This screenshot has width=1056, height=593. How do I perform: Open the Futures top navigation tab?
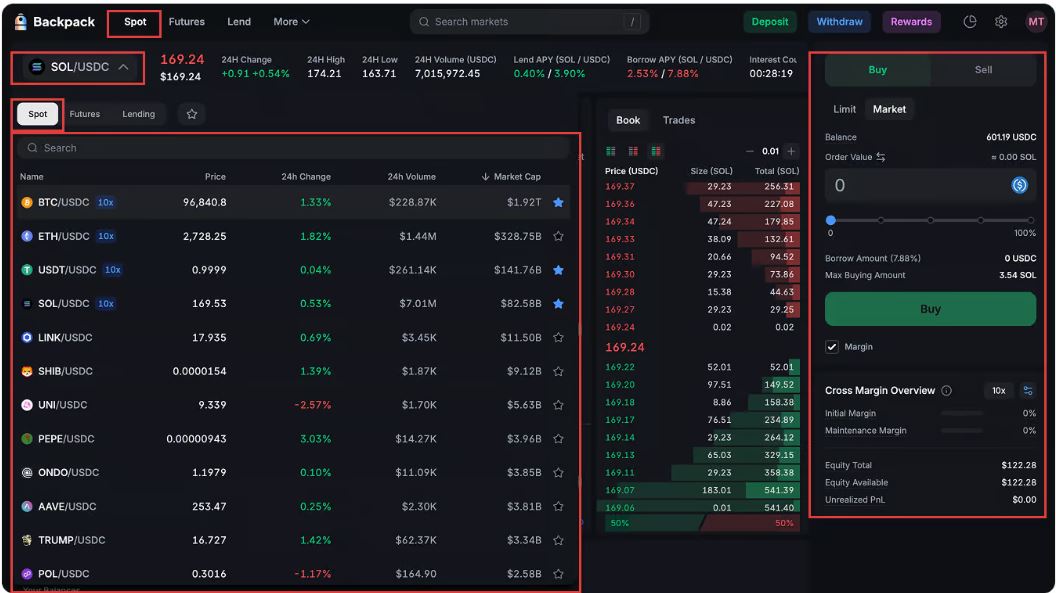pos(187,22)
